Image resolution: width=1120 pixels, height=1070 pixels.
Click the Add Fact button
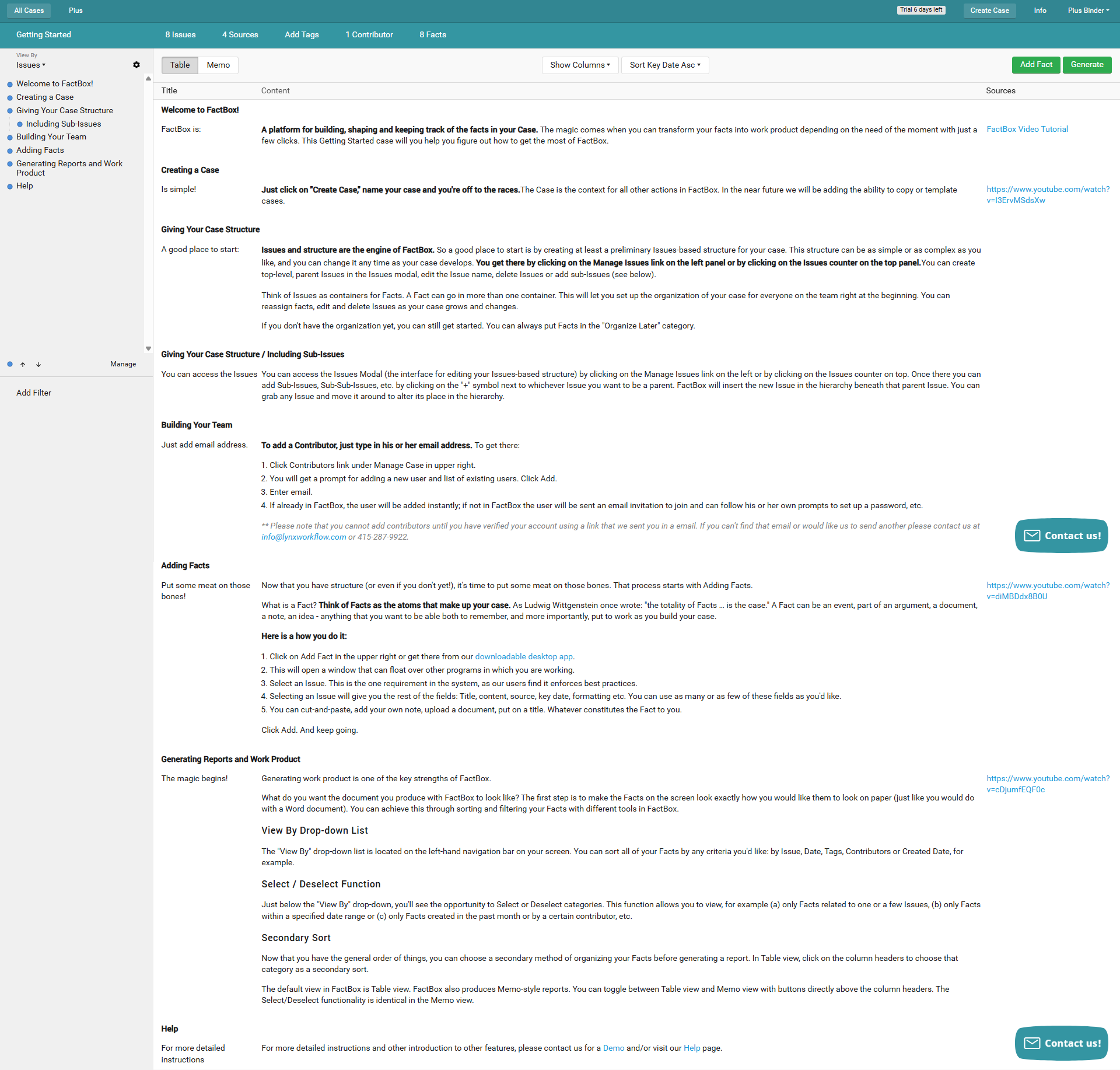point(1036,65)
